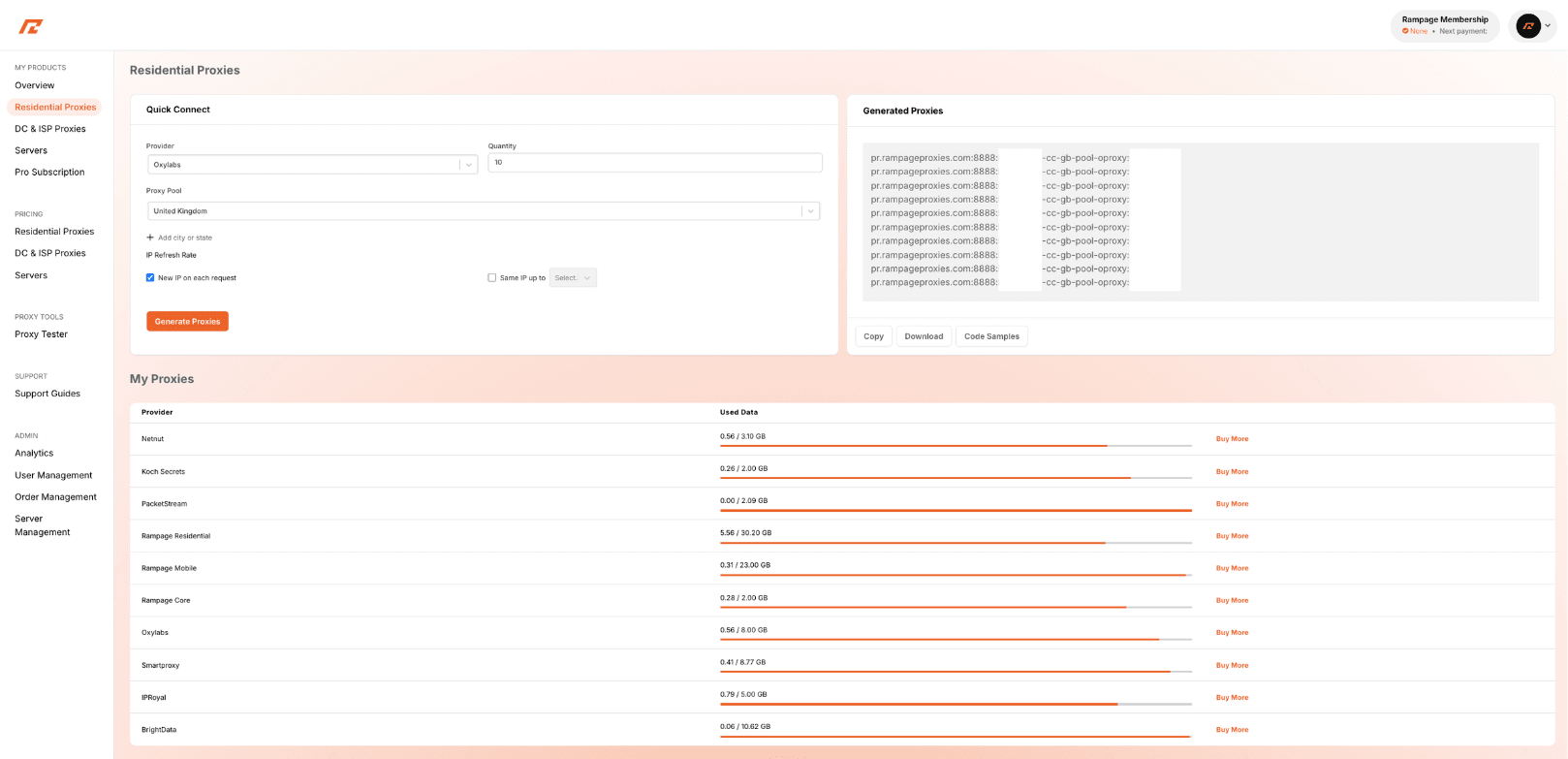Click '0.56 / 8.00 GB' Oxylabs usage
This screenshot has height=759, width=1568.
click(x=743, y=630)
